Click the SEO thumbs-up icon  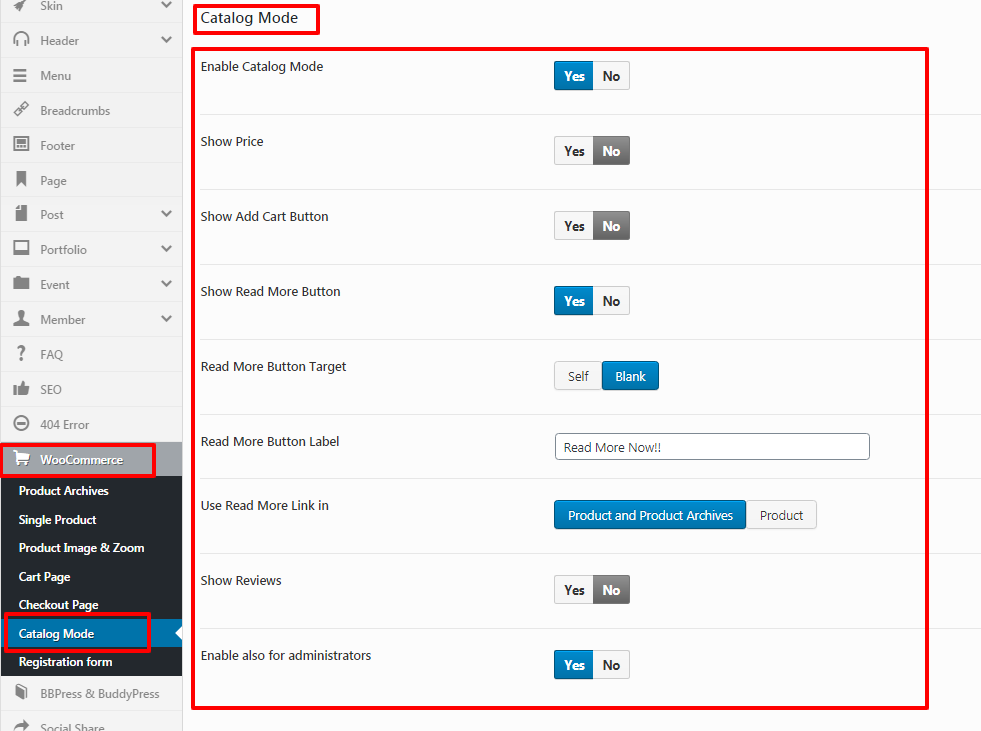[21, 388]
